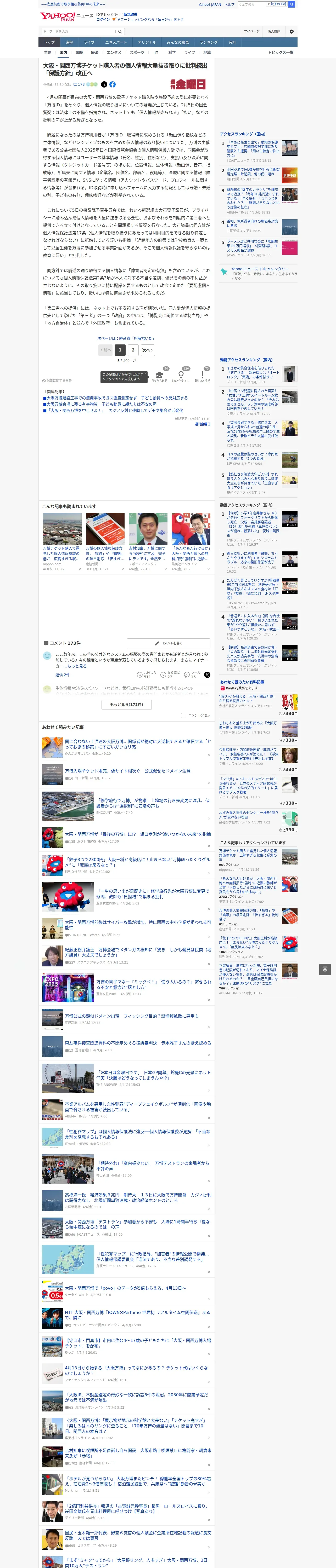Open settings gear icon beside 購入履歴
336x1568 pixels.
[292, 32]
